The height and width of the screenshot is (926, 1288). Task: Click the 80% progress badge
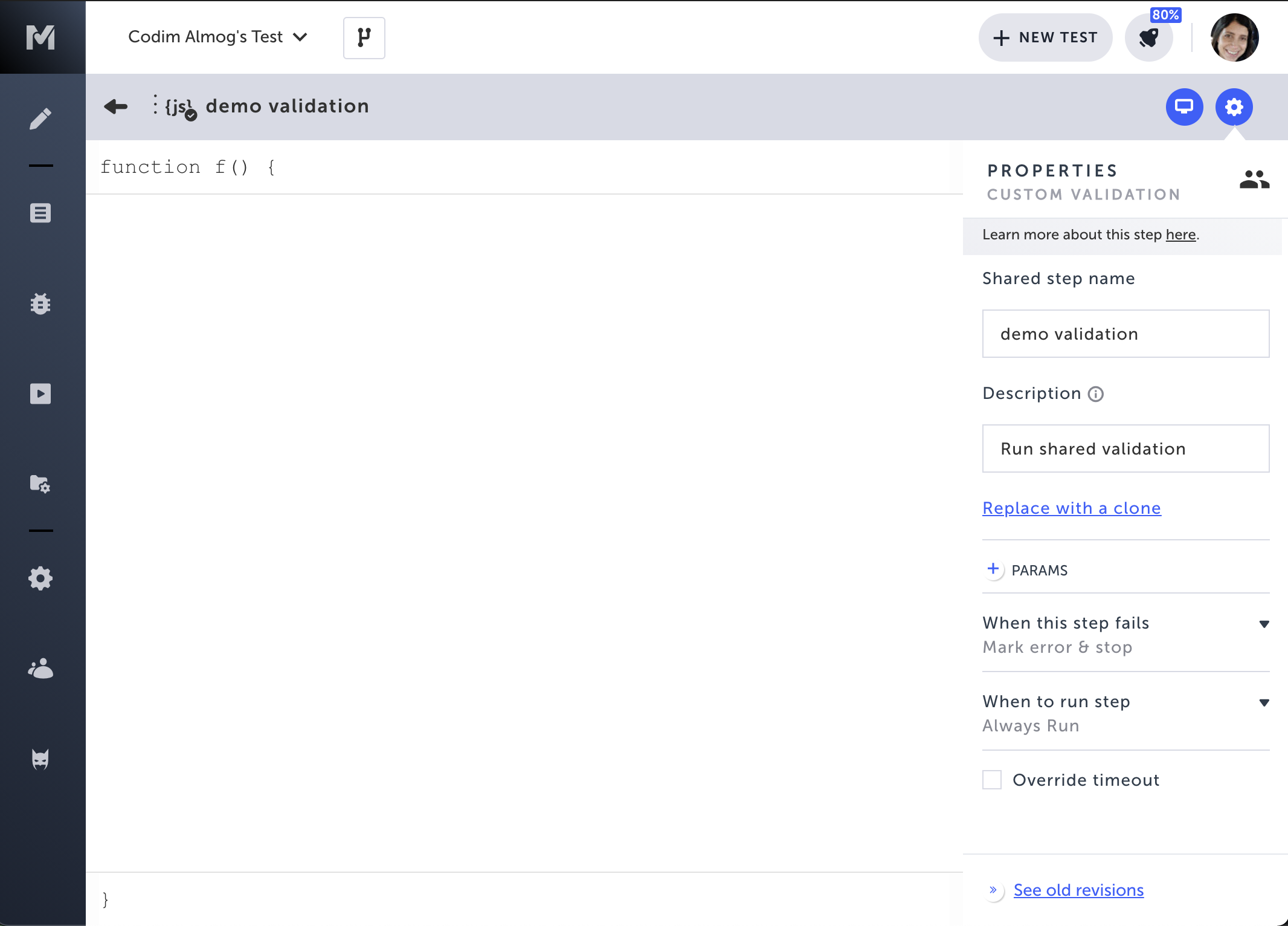[x=1165, y=15]
